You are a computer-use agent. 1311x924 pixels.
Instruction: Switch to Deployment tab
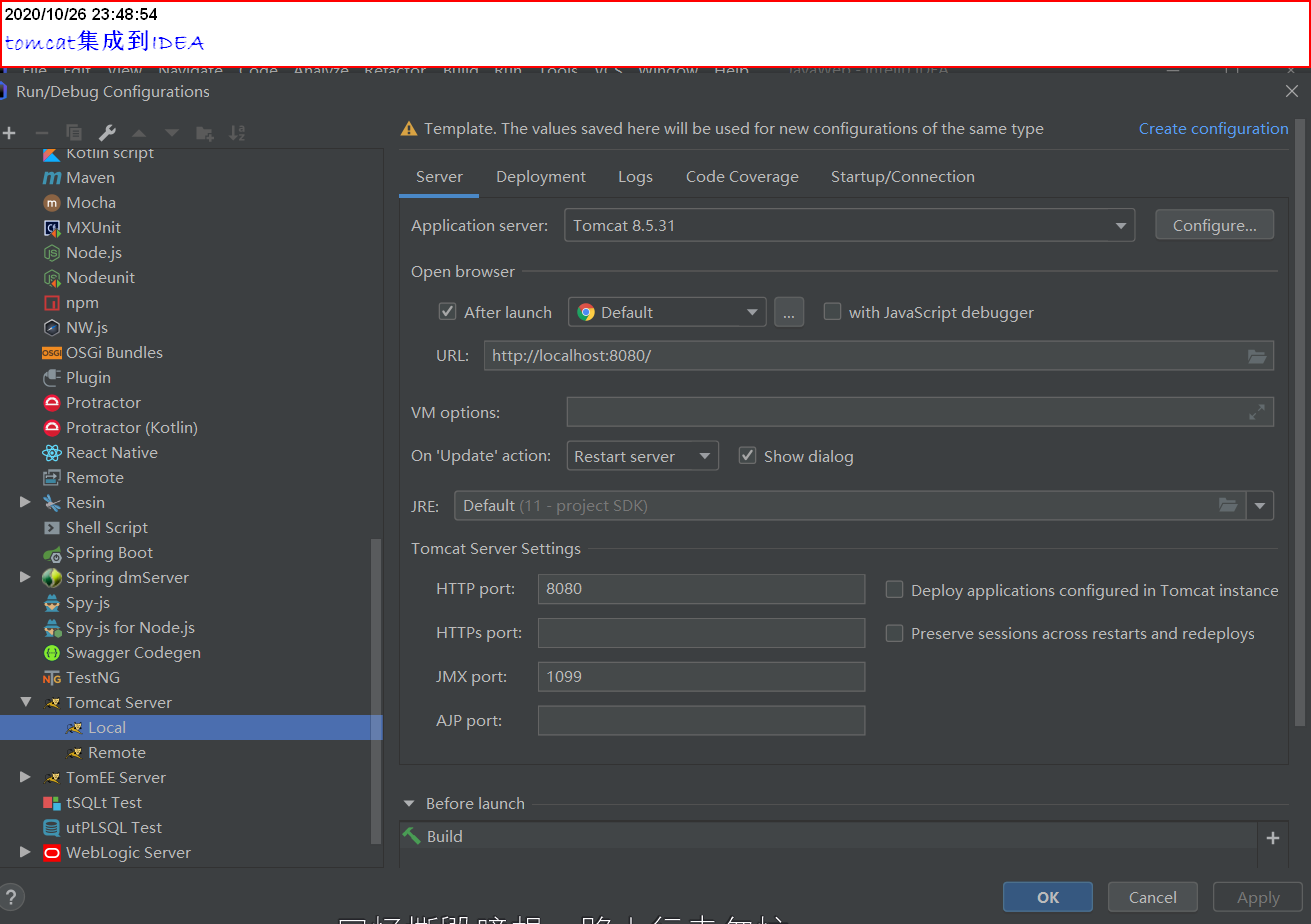pos(541,177)
